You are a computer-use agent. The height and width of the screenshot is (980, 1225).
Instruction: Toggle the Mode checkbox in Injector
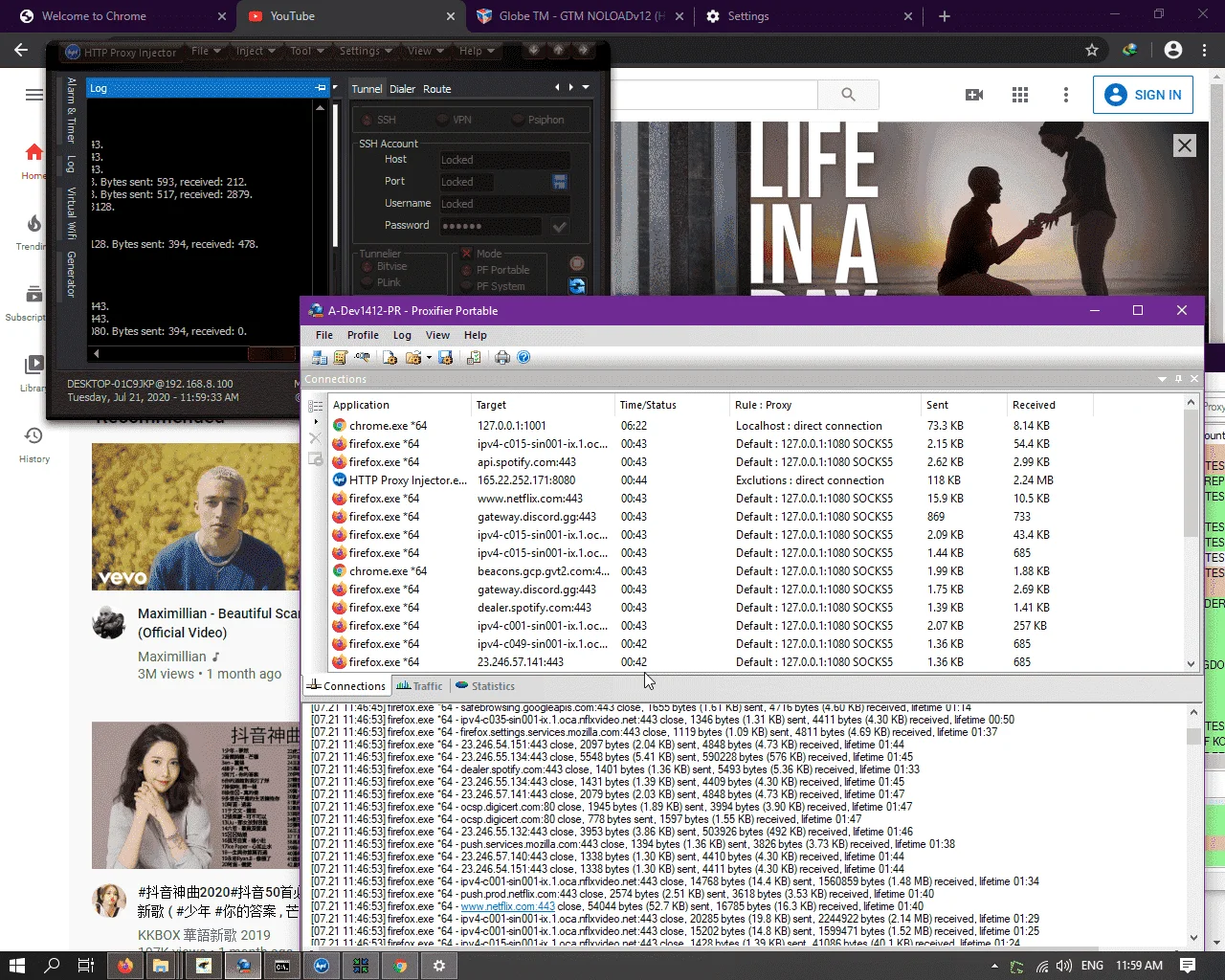(467, 254)
